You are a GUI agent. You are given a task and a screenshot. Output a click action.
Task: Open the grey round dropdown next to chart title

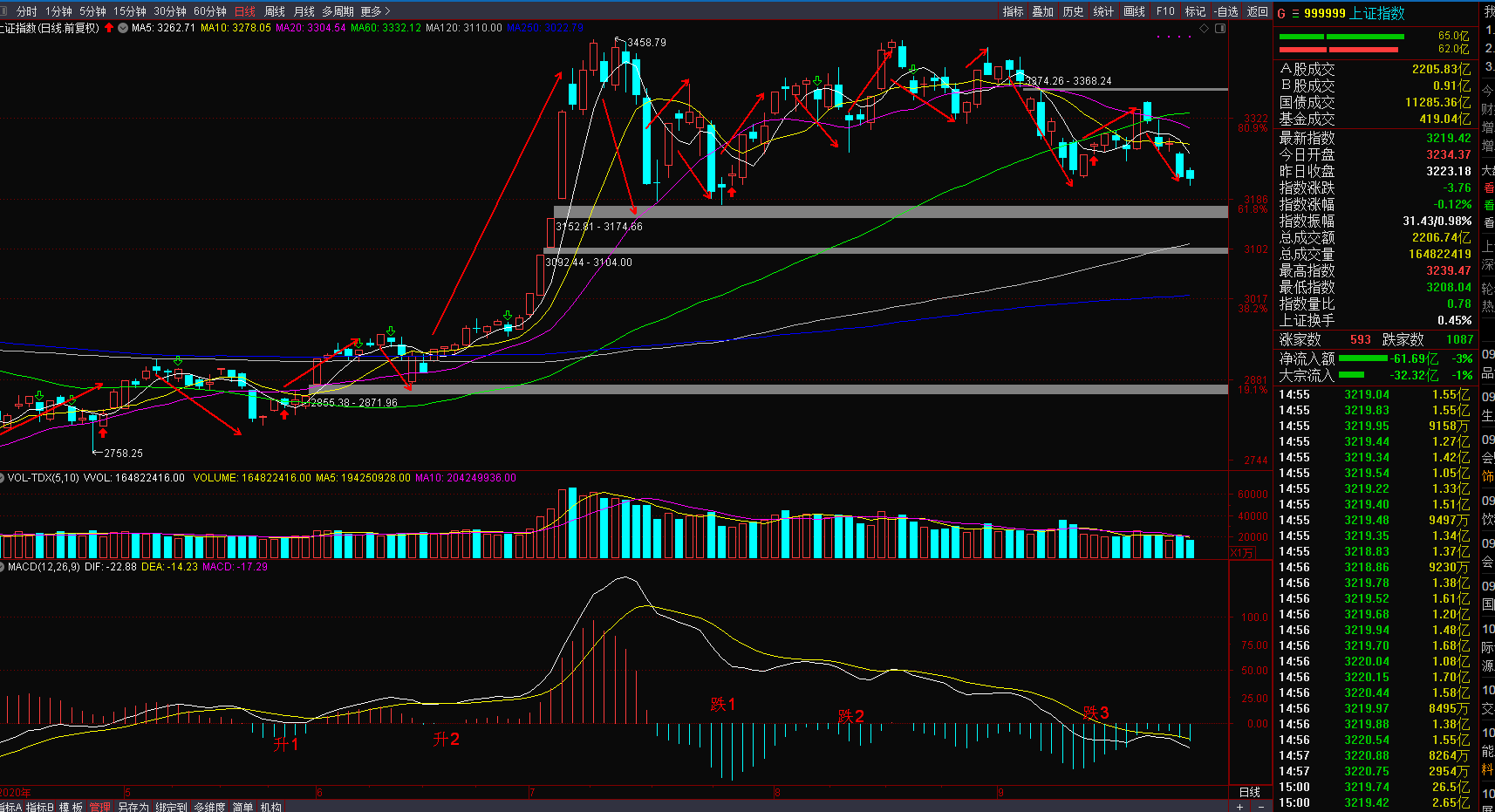pyautogui.click(x=123, y=28)
